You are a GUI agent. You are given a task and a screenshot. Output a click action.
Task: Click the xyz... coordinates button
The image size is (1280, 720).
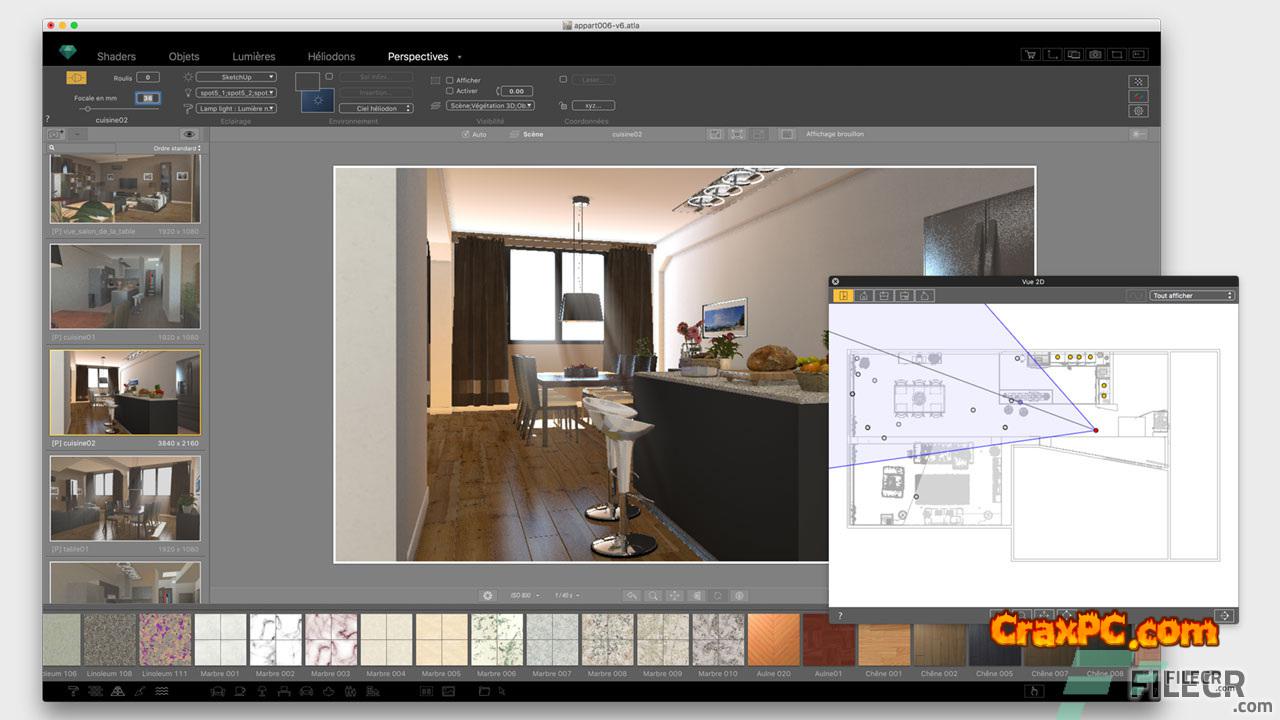(592, 105)
